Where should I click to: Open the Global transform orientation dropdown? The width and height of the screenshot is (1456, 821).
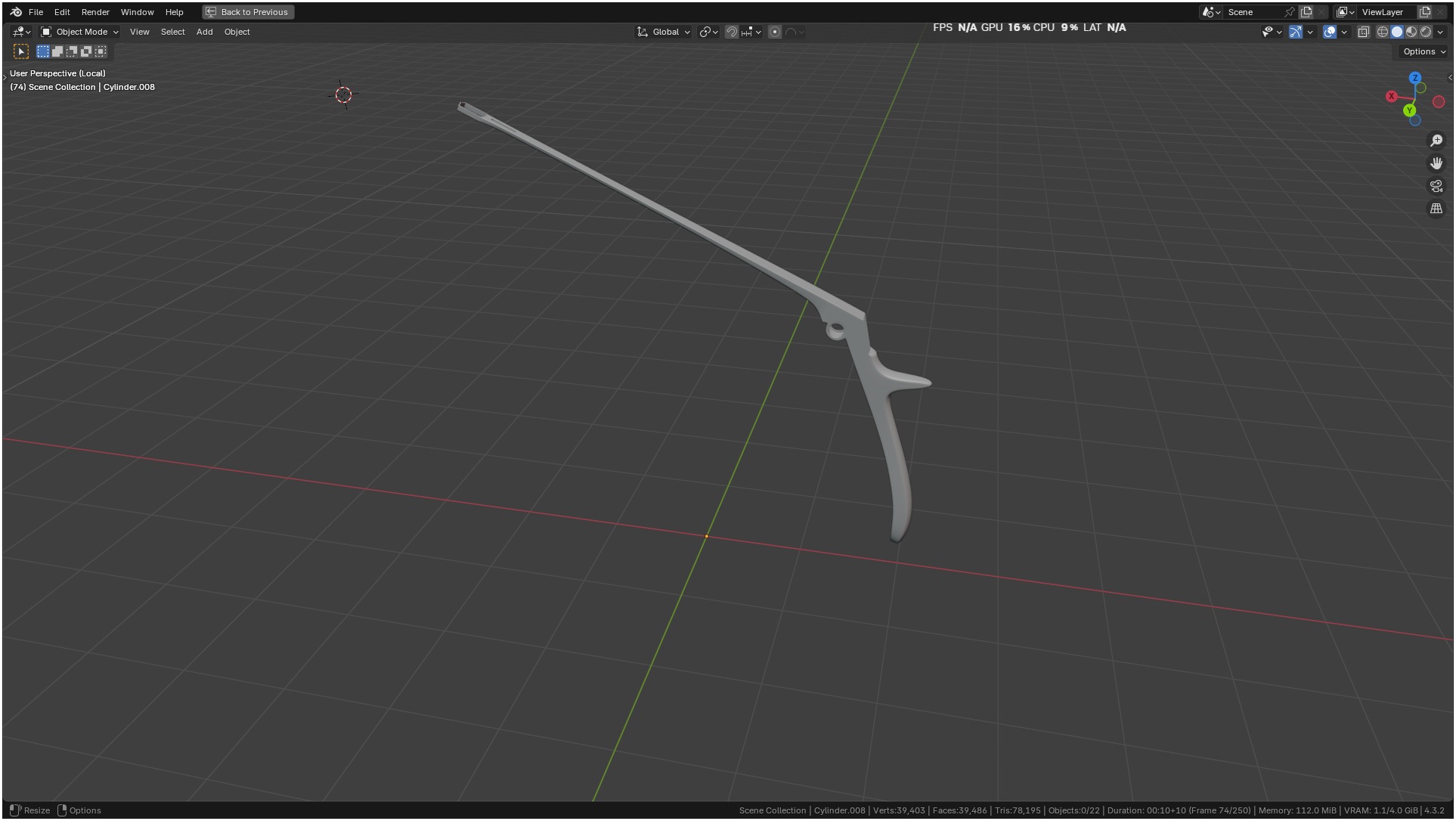click(664, 32)
